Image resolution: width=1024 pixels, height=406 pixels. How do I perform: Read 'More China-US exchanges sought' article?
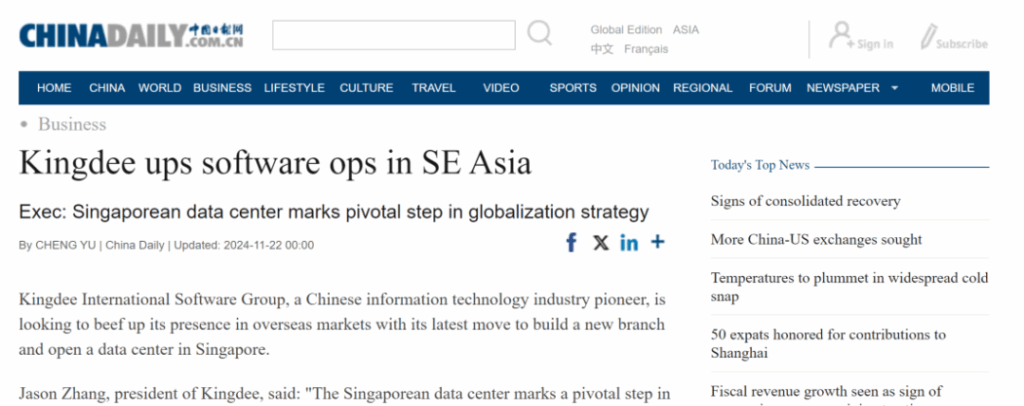[816, 239]
